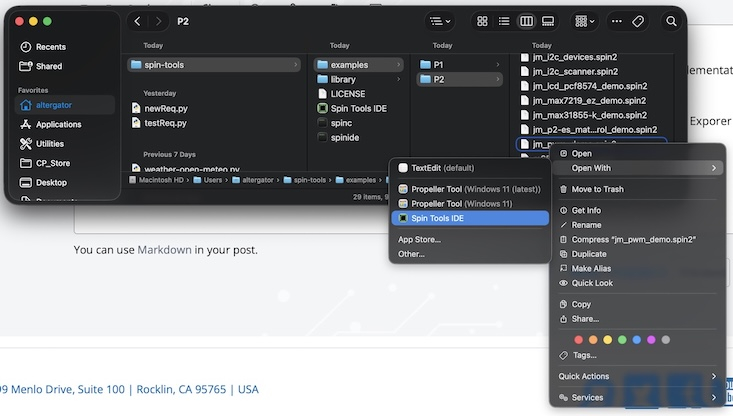Switch Finder to icon view

tap(483, 21)
